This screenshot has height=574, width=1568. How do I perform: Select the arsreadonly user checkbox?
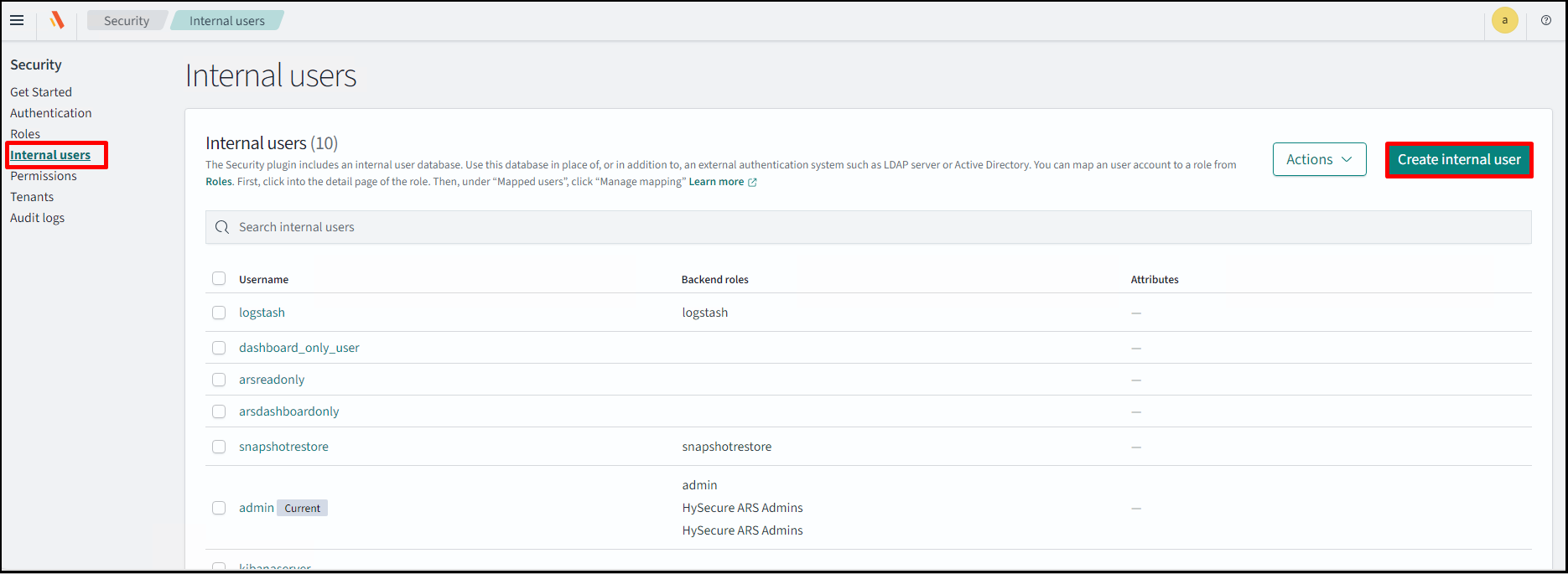[219, 380]
